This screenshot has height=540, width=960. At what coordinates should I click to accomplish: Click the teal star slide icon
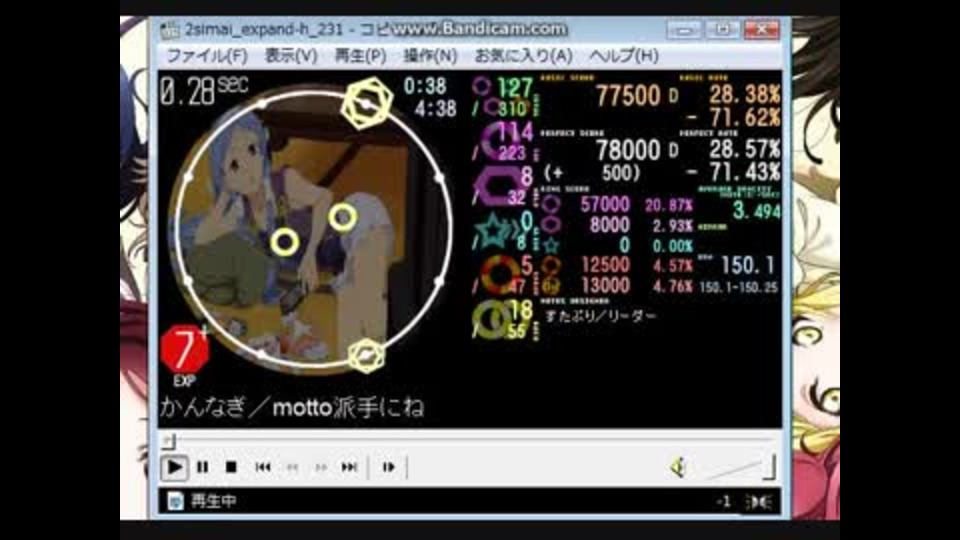tap(495, 231)
